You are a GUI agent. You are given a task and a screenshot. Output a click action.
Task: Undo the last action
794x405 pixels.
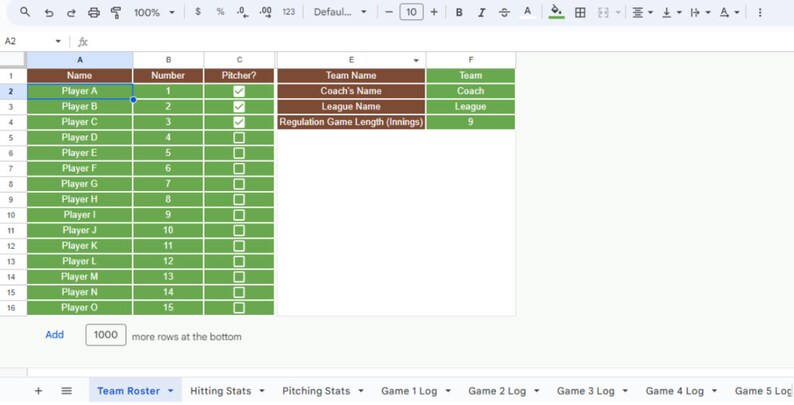pyautogui.click(x=49, y=13)
